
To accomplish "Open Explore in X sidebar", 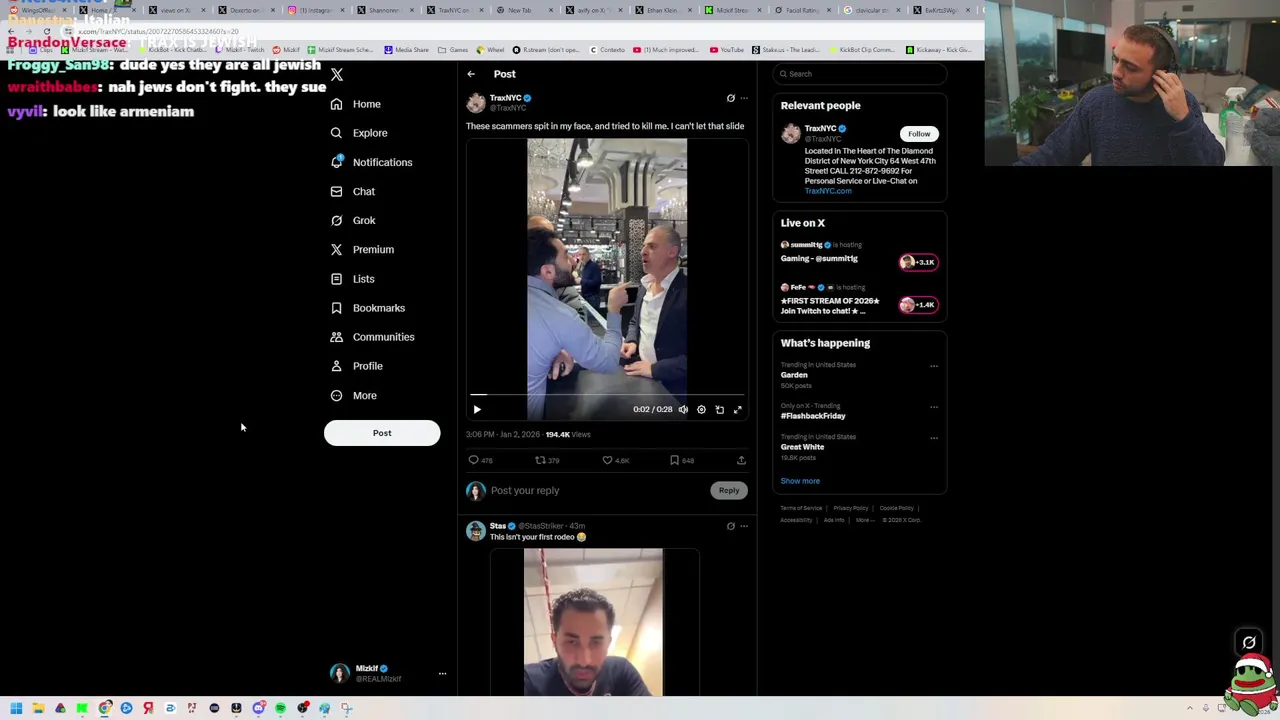I will (358, 133).
